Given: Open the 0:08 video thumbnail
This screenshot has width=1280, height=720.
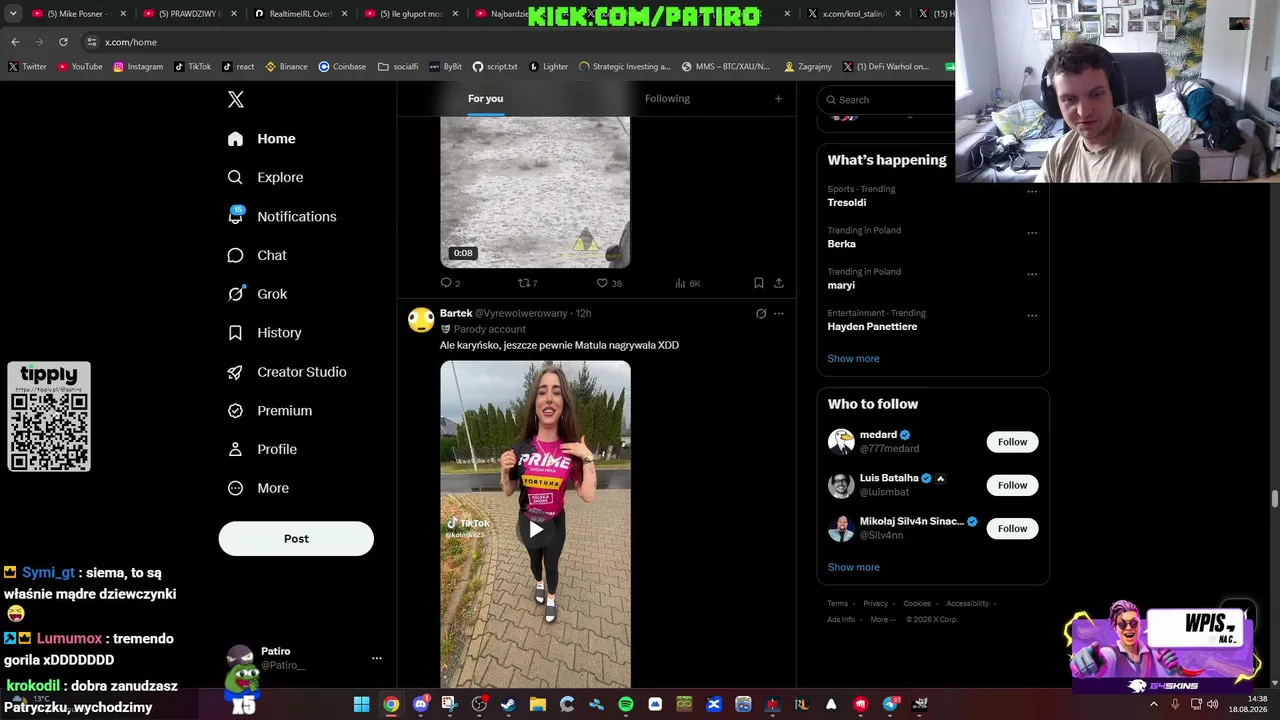Looking at the screenshot, I should pyautogui.click(x=535, y=192).
